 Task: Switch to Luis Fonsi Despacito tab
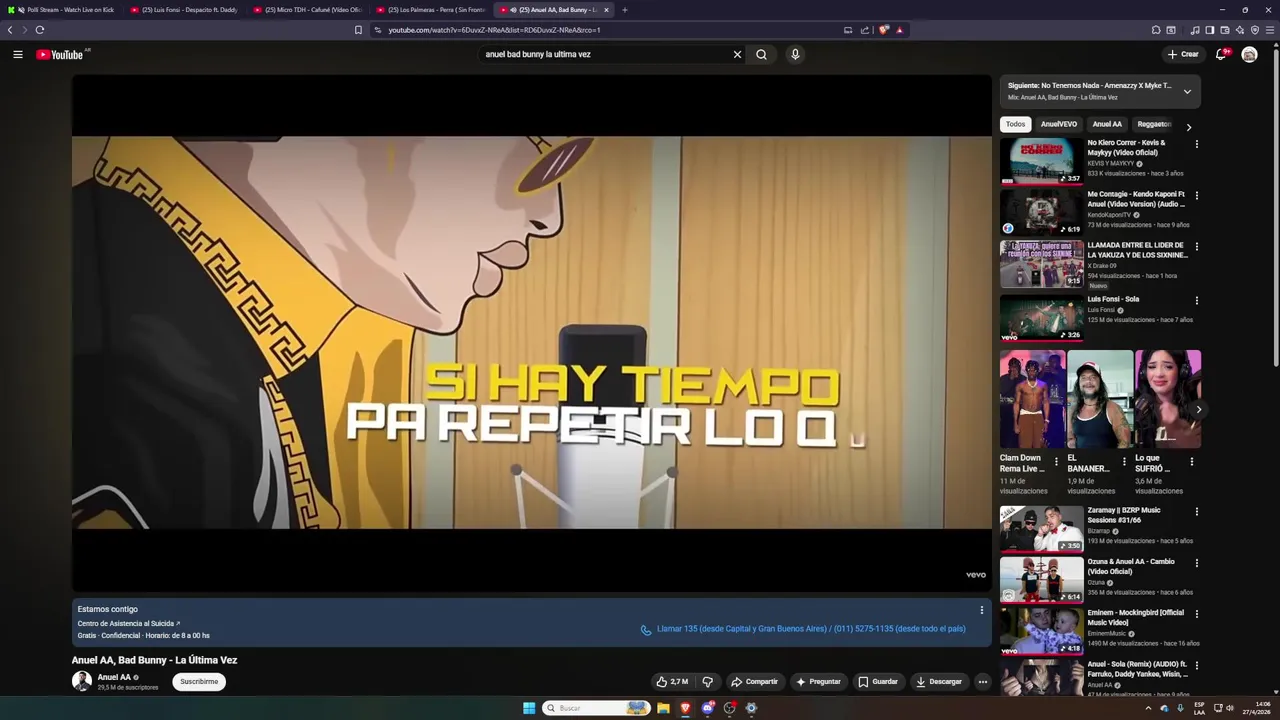185,10
